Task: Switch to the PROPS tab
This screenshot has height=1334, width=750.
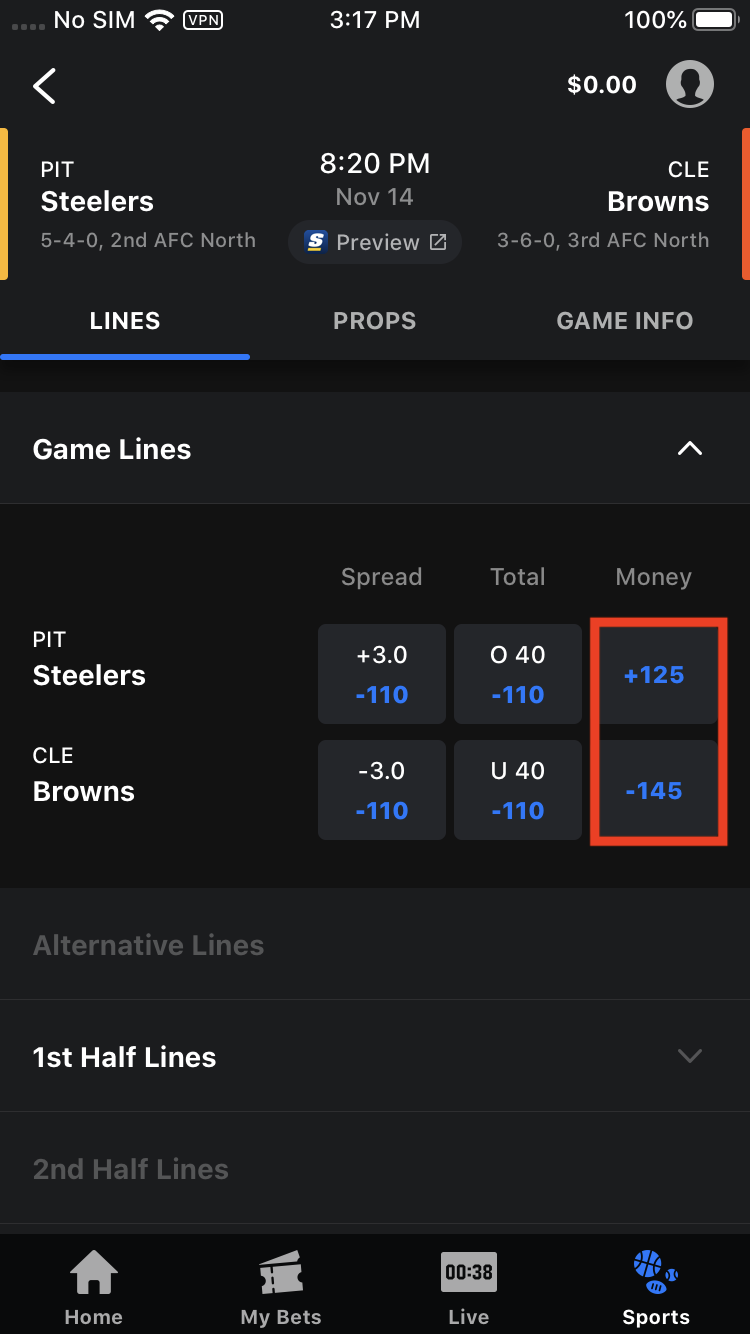Action: click(x=374, y=320)
